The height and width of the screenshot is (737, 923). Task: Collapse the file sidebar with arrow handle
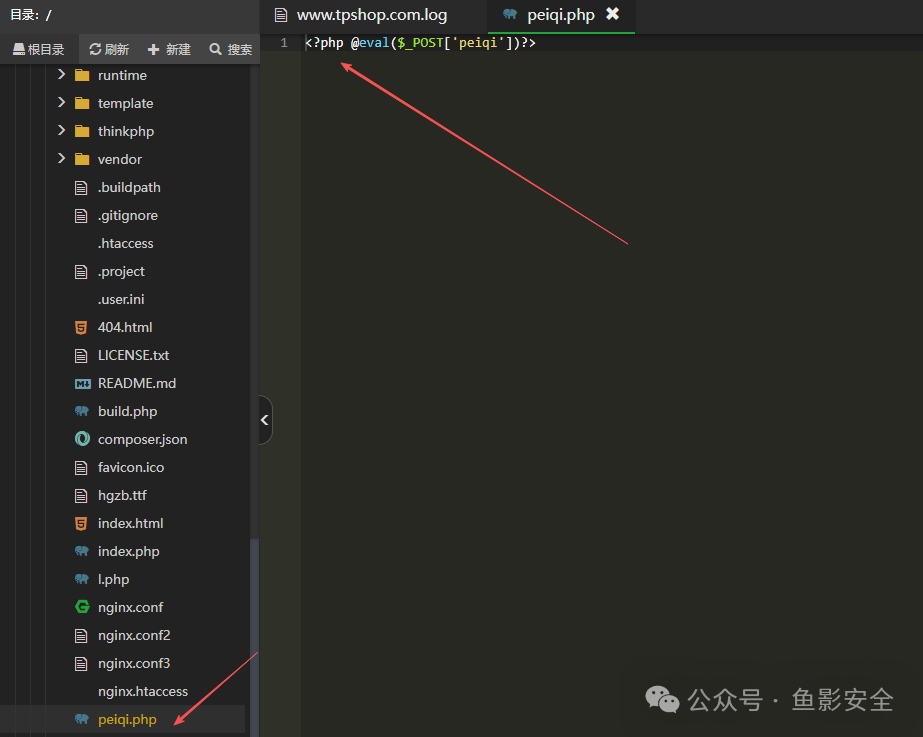265,420
